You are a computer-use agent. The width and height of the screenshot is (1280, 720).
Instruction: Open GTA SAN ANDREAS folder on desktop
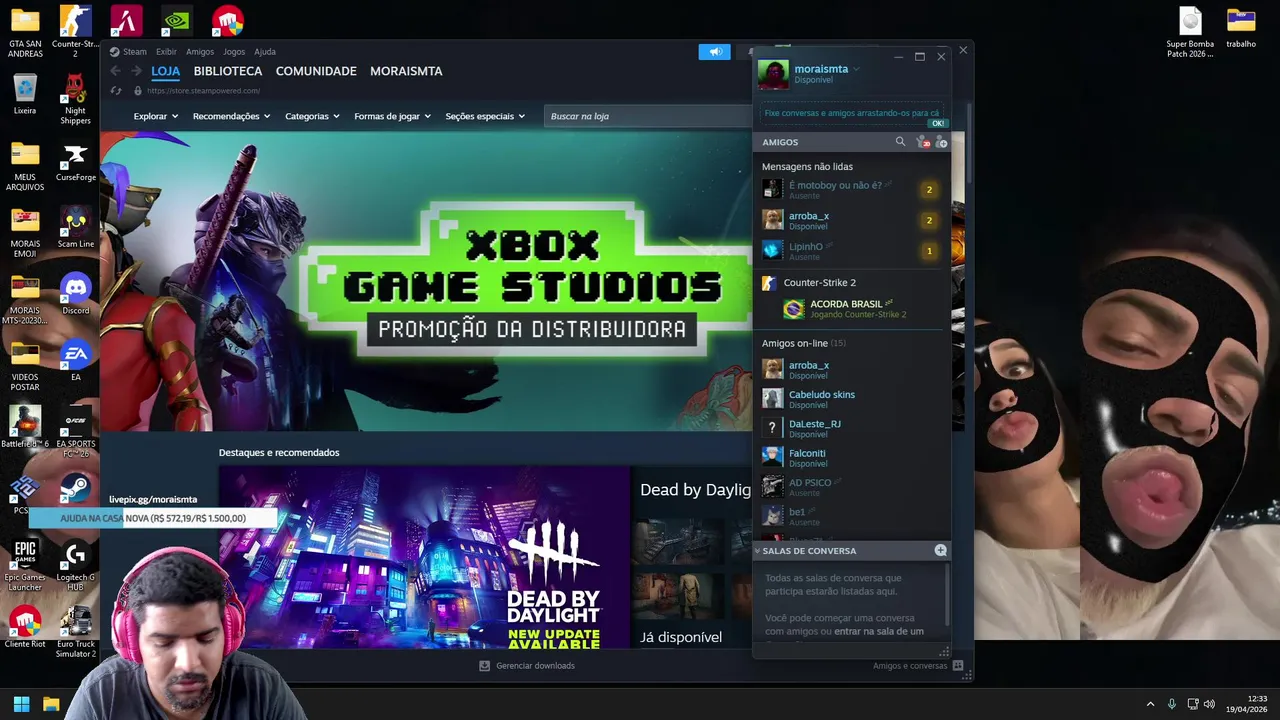tap(25, 32)
